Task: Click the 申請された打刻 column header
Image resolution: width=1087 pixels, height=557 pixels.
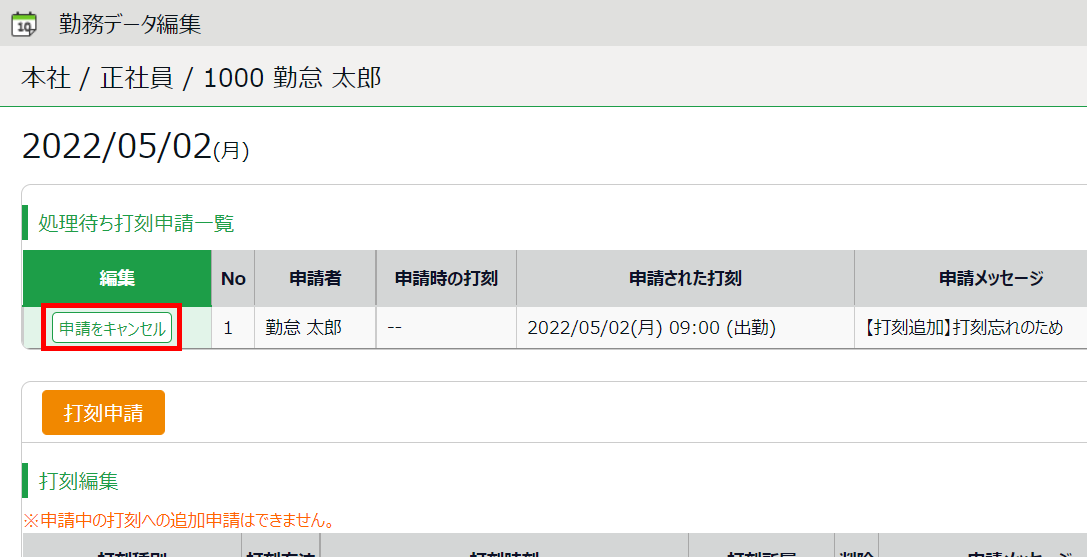Action: (x=685, y=278)
